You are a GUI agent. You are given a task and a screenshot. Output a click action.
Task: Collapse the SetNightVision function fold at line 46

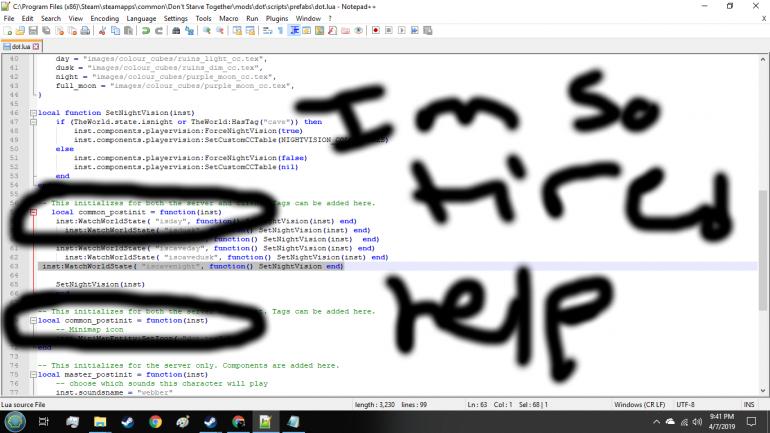(x=33, y=113)
